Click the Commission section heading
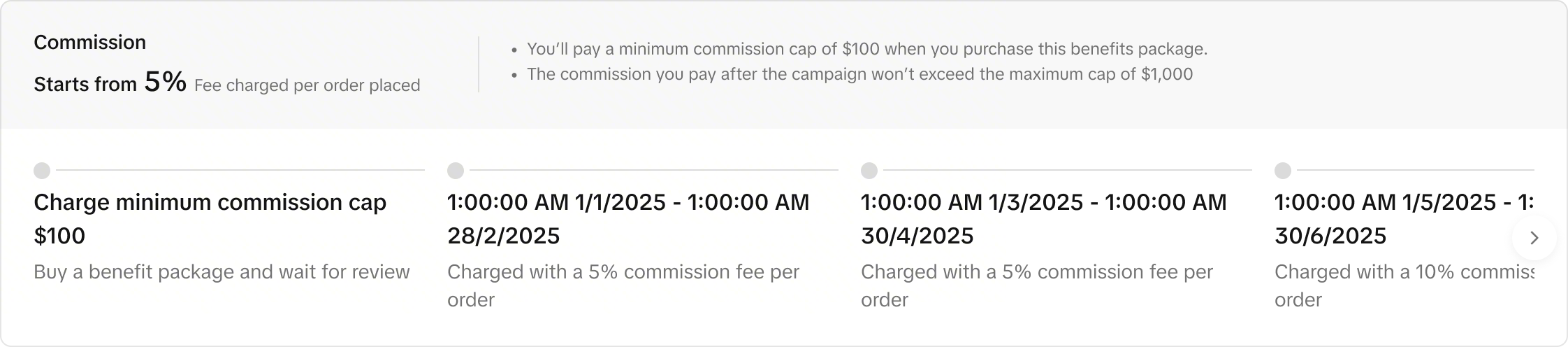 (89, 43)
